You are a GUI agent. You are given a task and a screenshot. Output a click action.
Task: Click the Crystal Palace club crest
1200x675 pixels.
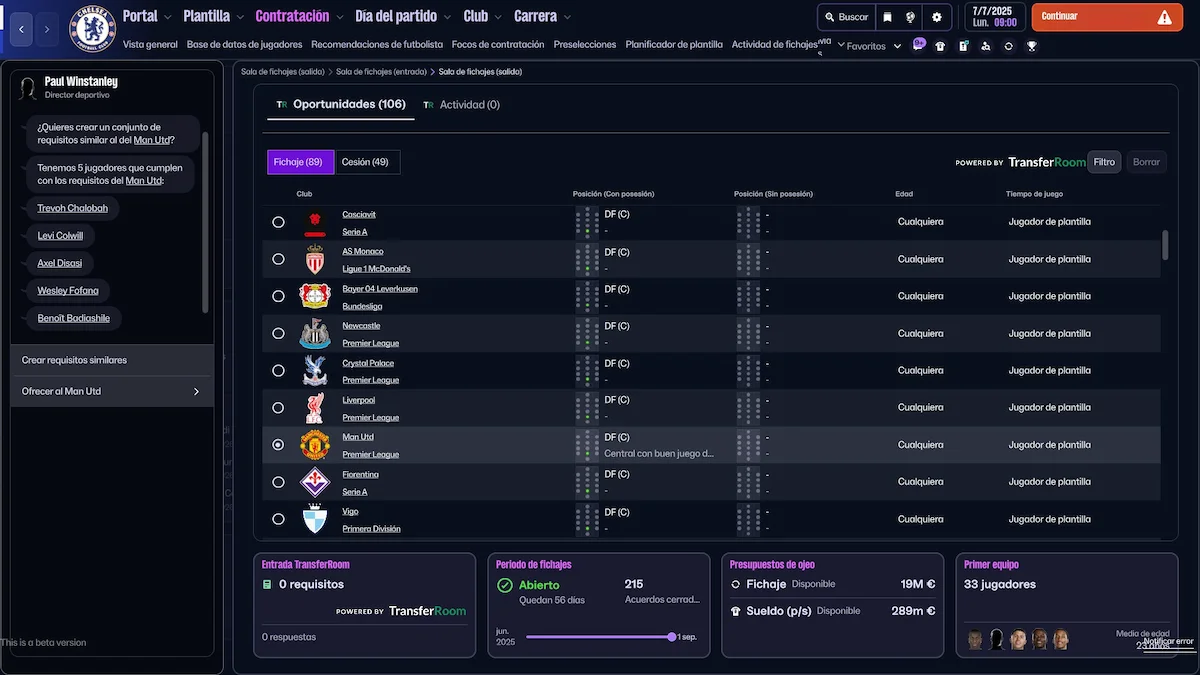[x=315, y=370]
